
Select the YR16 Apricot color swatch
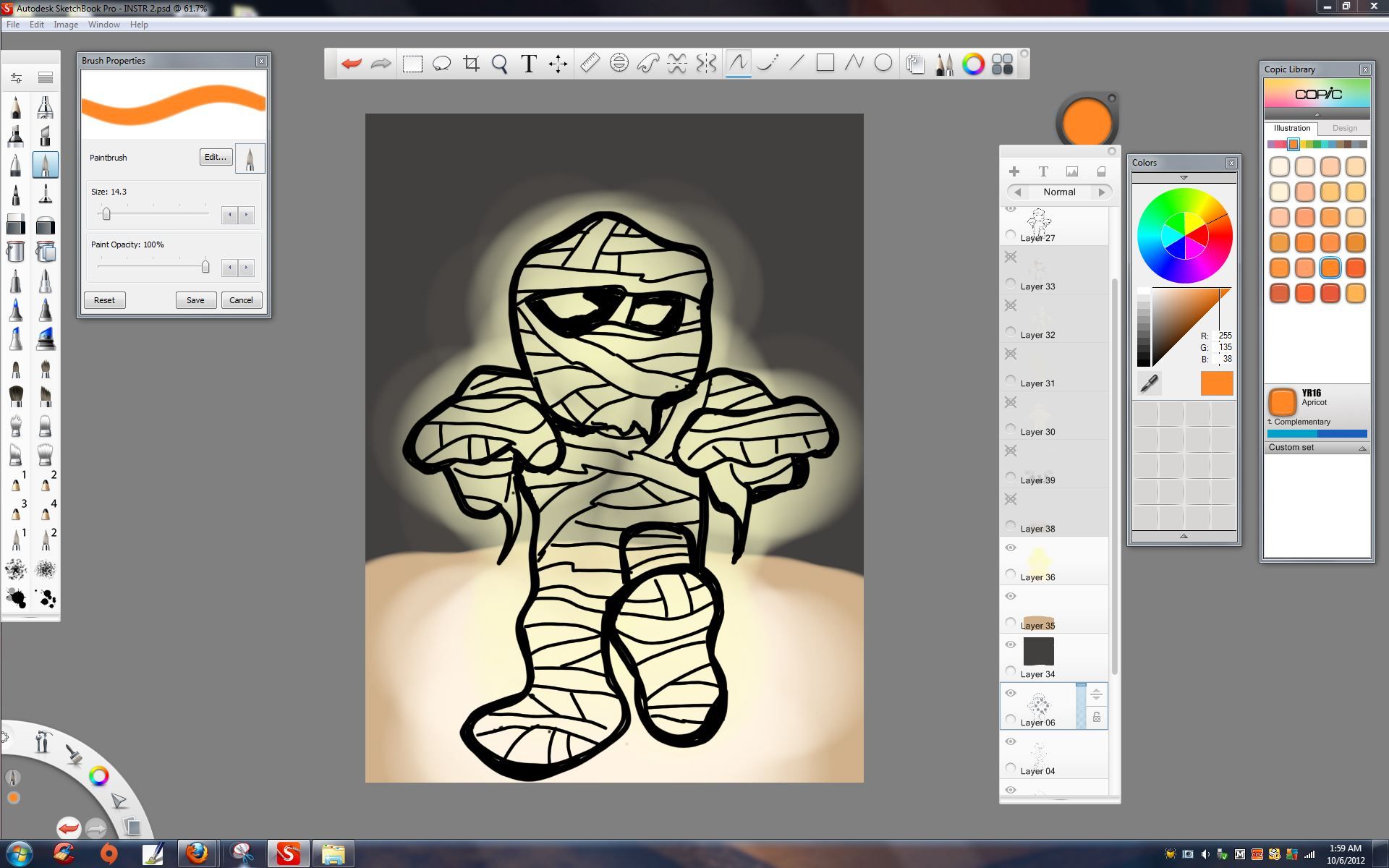pyautogui.click(x=1281, y=401)
